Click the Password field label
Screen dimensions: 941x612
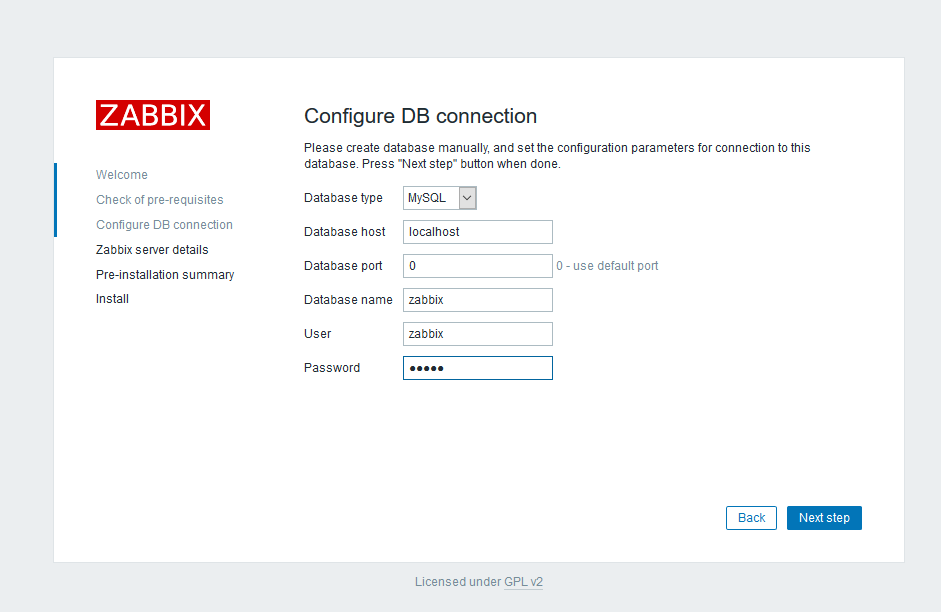point(332,368)
